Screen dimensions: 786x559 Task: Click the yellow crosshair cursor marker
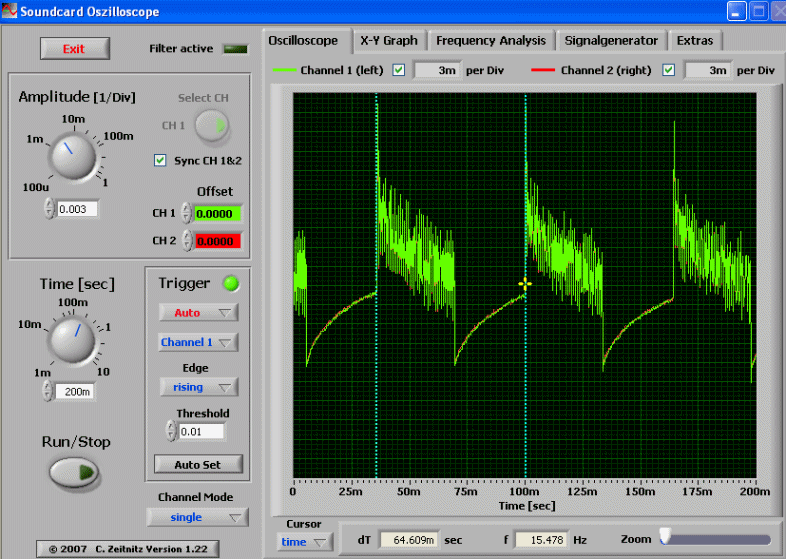pos(525,285)
